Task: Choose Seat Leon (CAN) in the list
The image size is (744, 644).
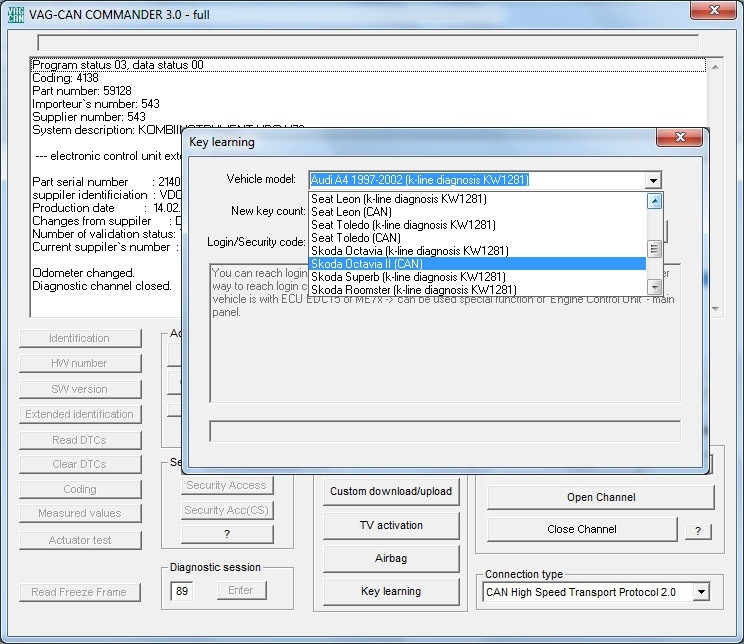Action: point(351,212)
